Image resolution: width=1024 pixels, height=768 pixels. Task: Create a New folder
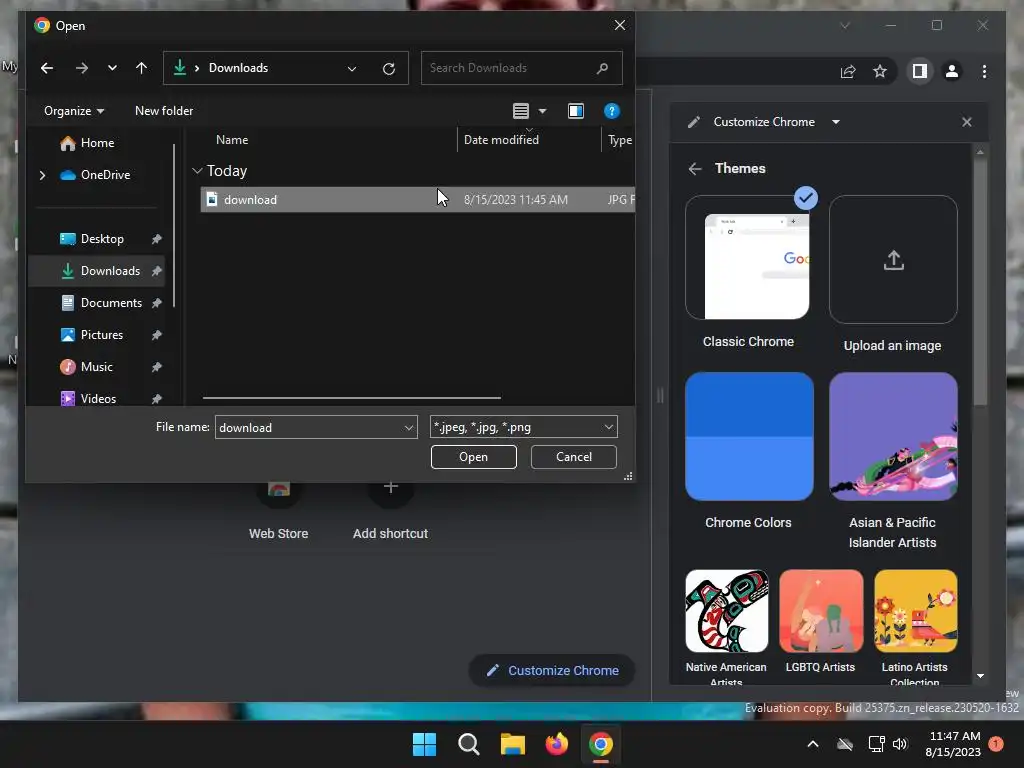[164, 111]
